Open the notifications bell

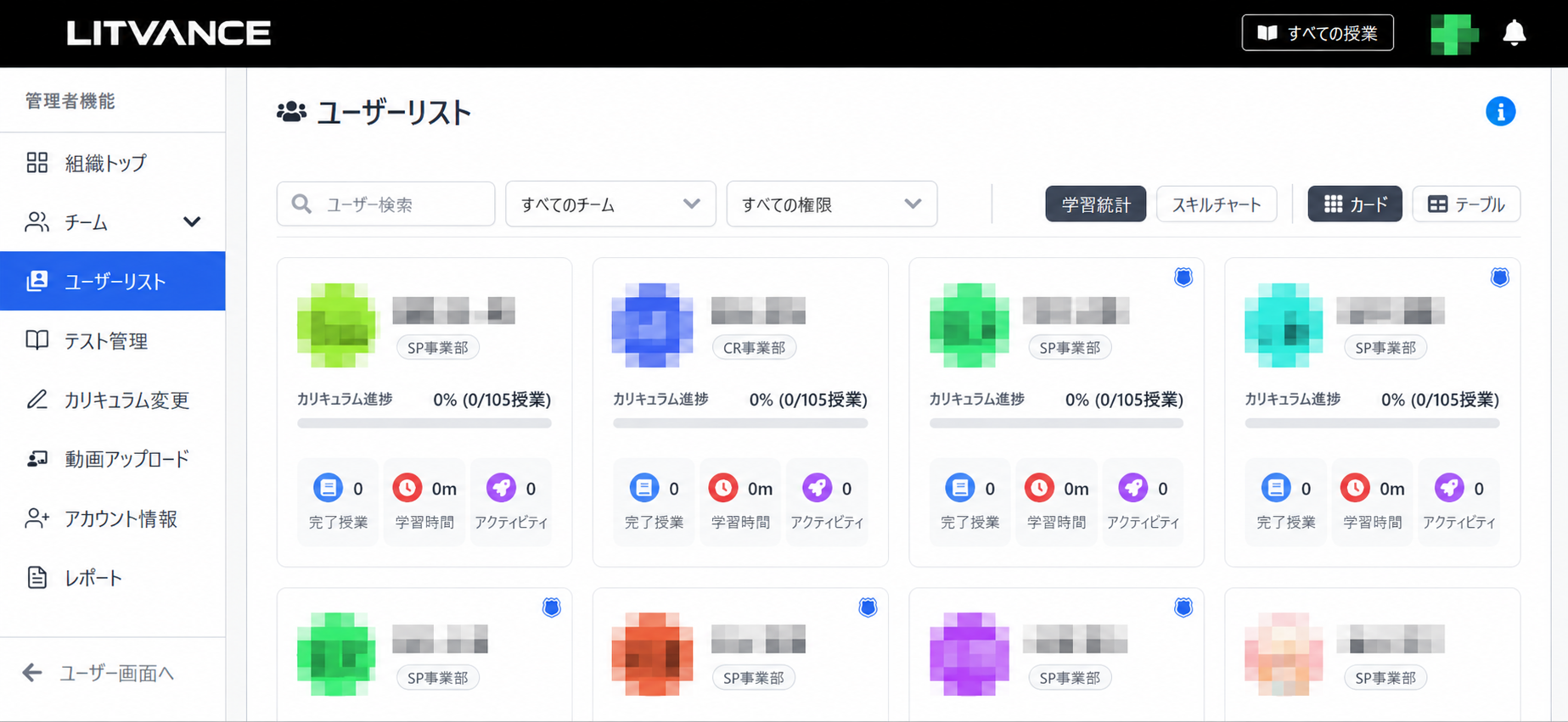tap(1514, 33)
